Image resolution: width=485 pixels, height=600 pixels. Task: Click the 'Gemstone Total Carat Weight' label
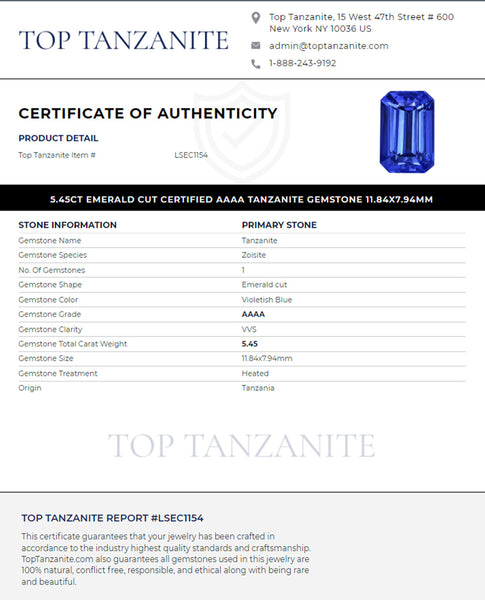tap(73, 344)
